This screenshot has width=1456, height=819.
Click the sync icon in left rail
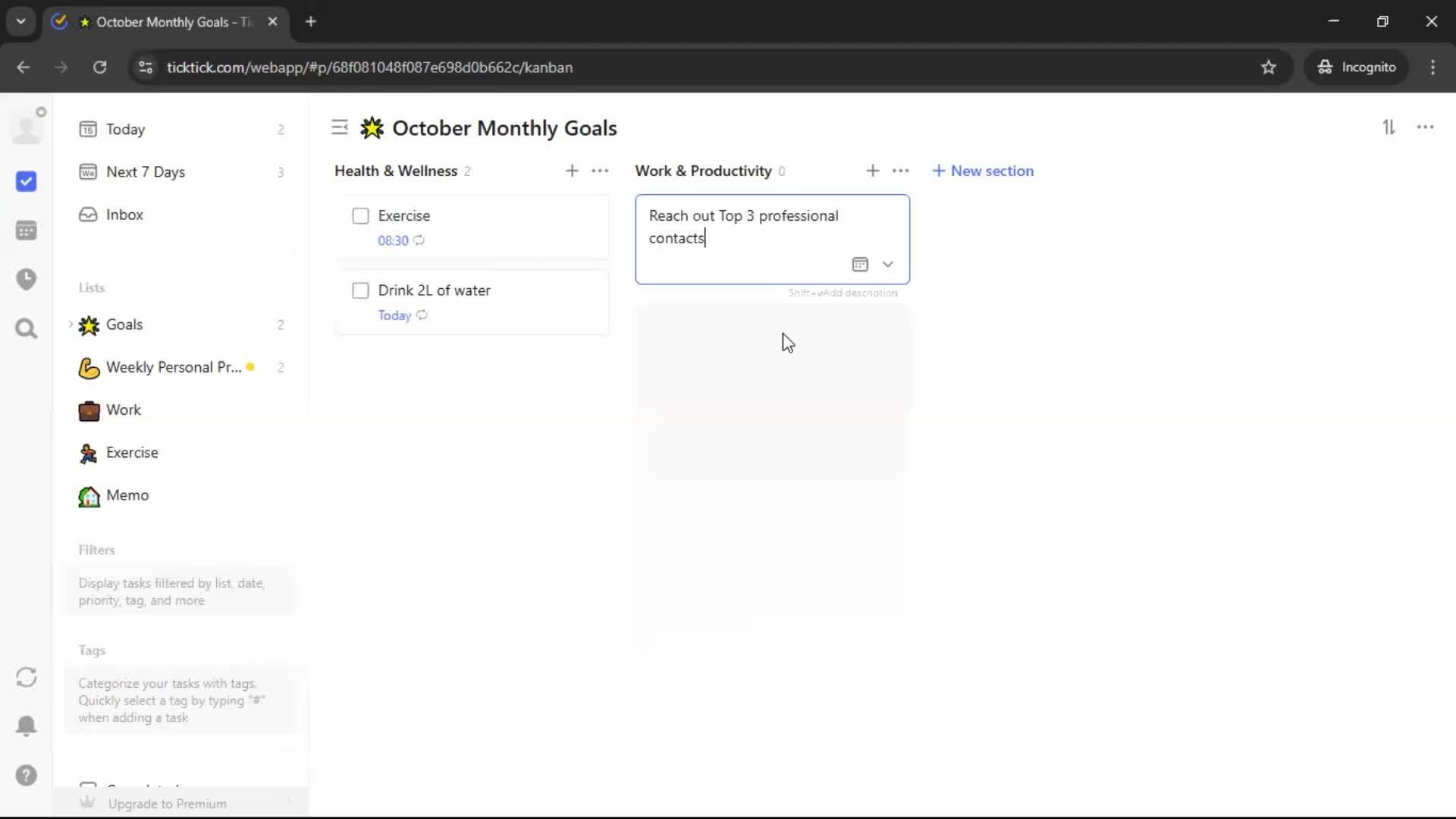[26, 677]
